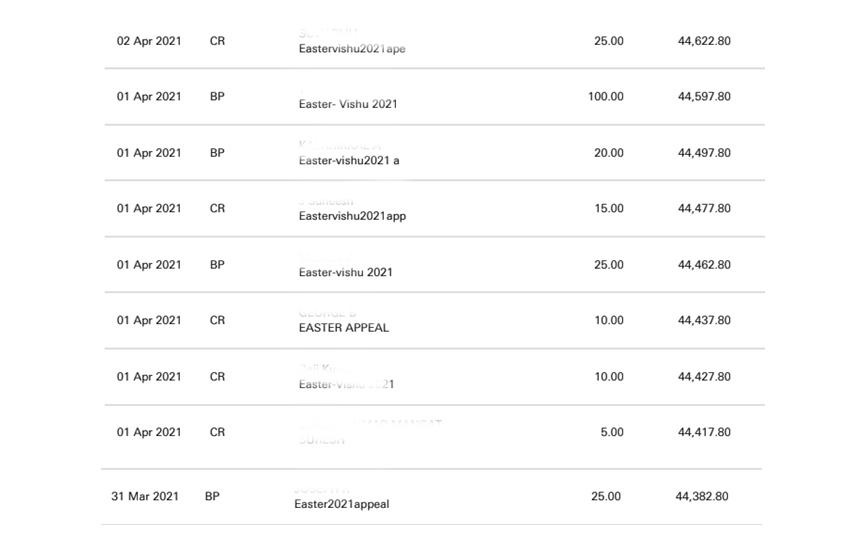Screen dimensions: 857x542
Task: Click the Easter-vishu 2021 25.00 description
Action: 345,272
